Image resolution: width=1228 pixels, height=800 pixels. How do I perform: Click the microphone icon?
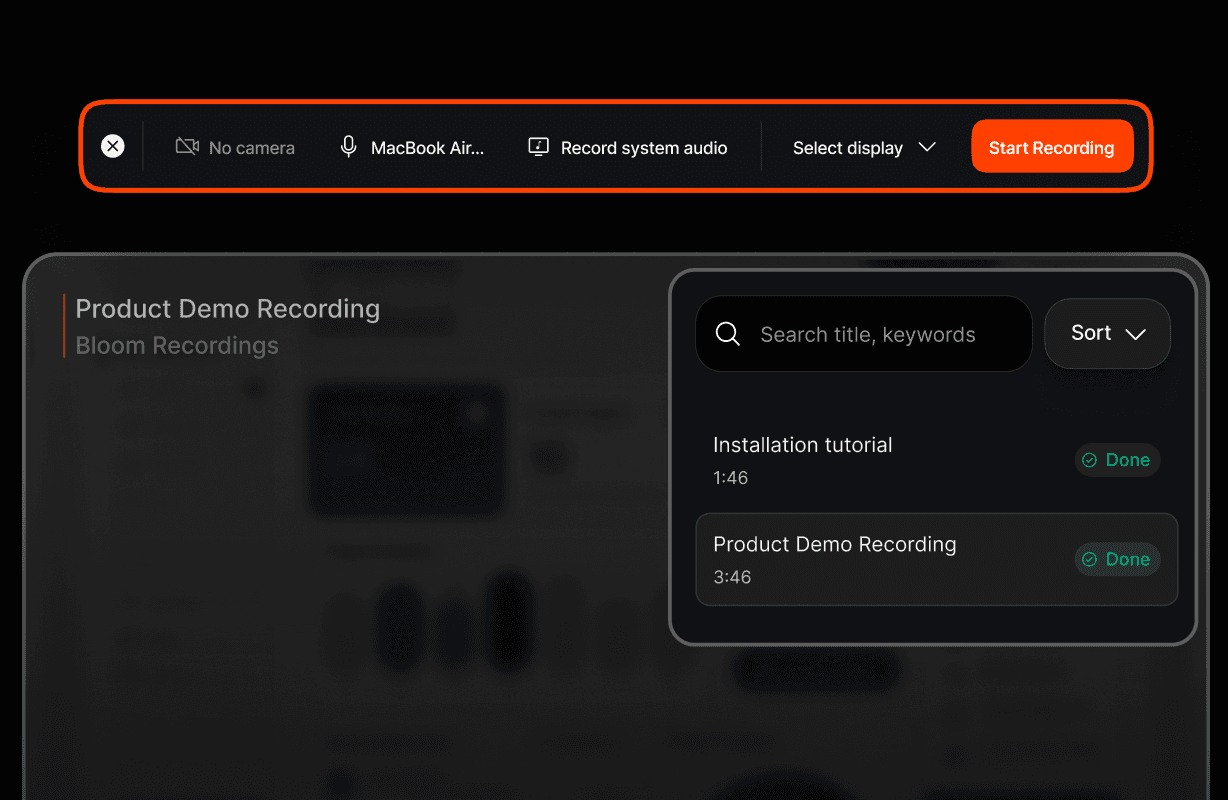[x=348, y=147]
